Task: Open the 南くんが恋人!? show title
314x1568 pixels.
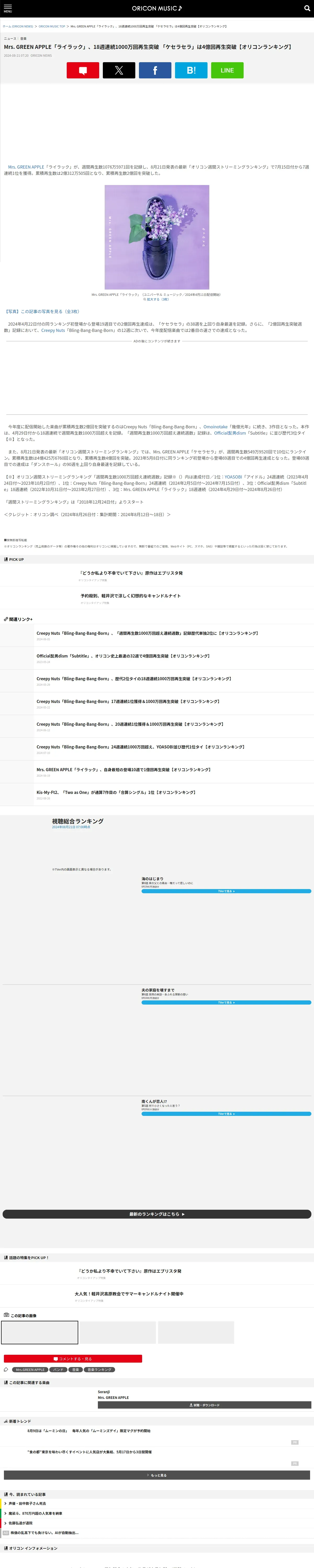Action: 154,1102
